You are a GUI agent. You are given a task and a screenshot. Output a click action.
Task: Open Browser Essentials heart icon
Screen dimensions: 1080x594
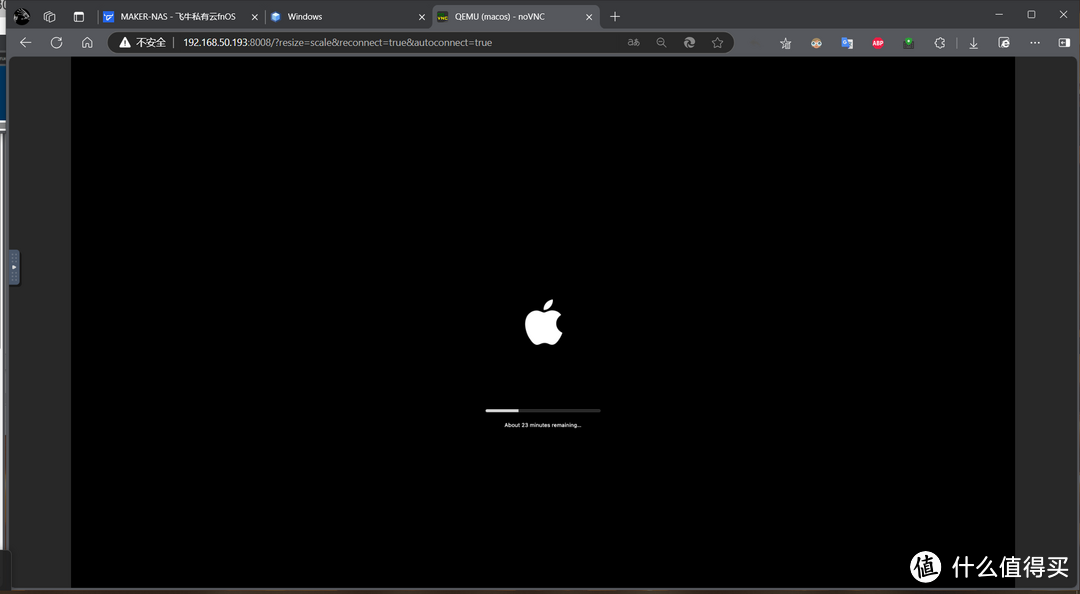point(1003,42)
